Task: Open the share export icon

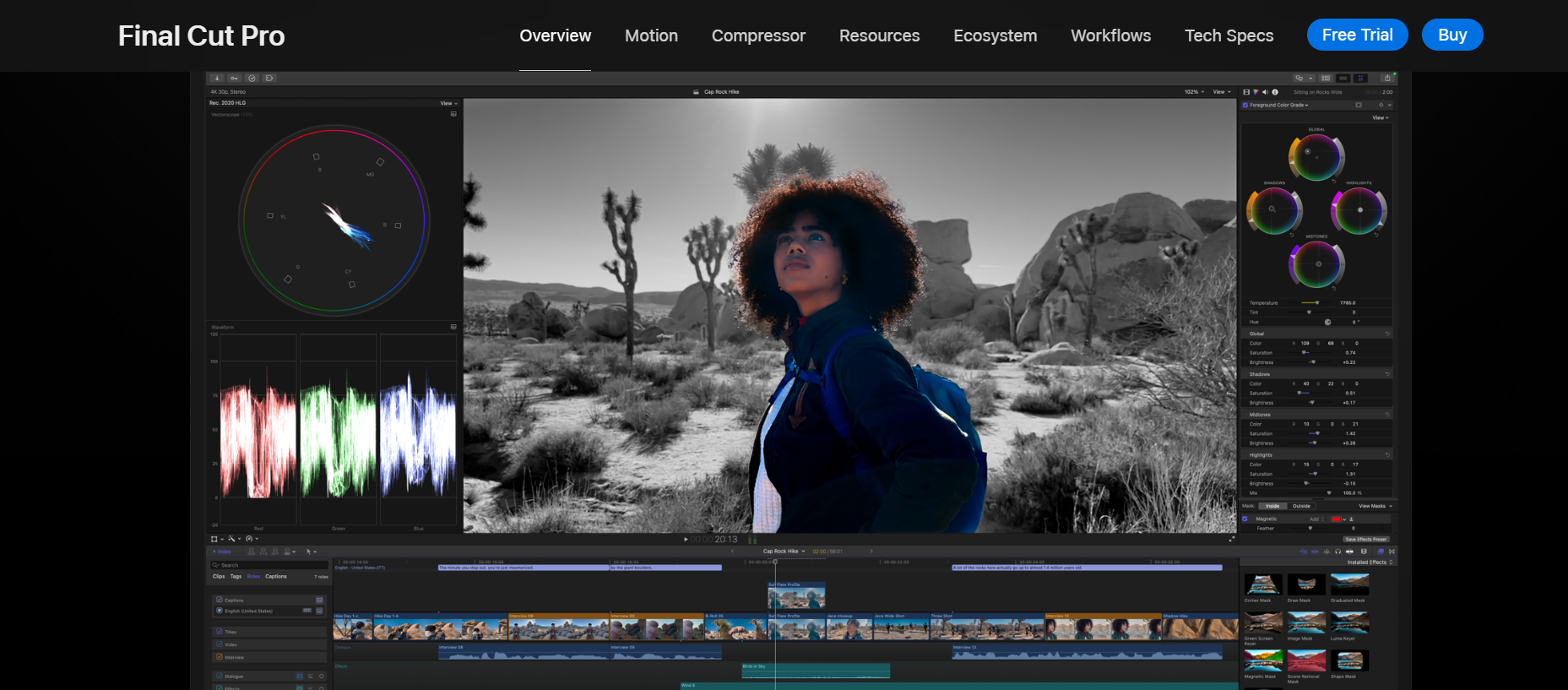Action: 1386,79
